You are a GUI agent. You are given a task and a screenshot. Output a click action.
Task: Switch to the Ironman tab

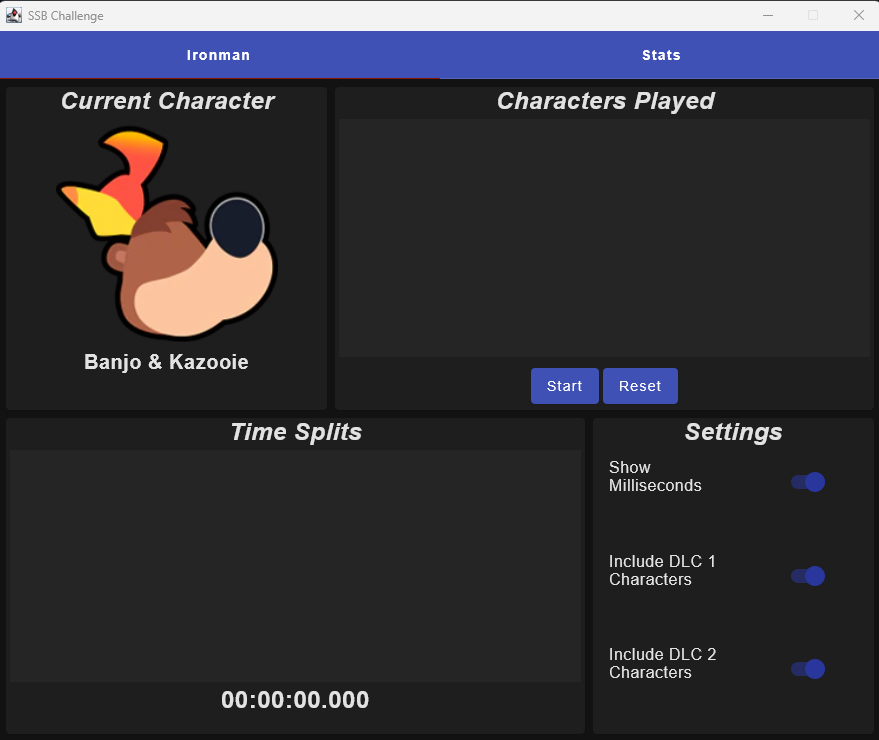(x=219, y=55)
